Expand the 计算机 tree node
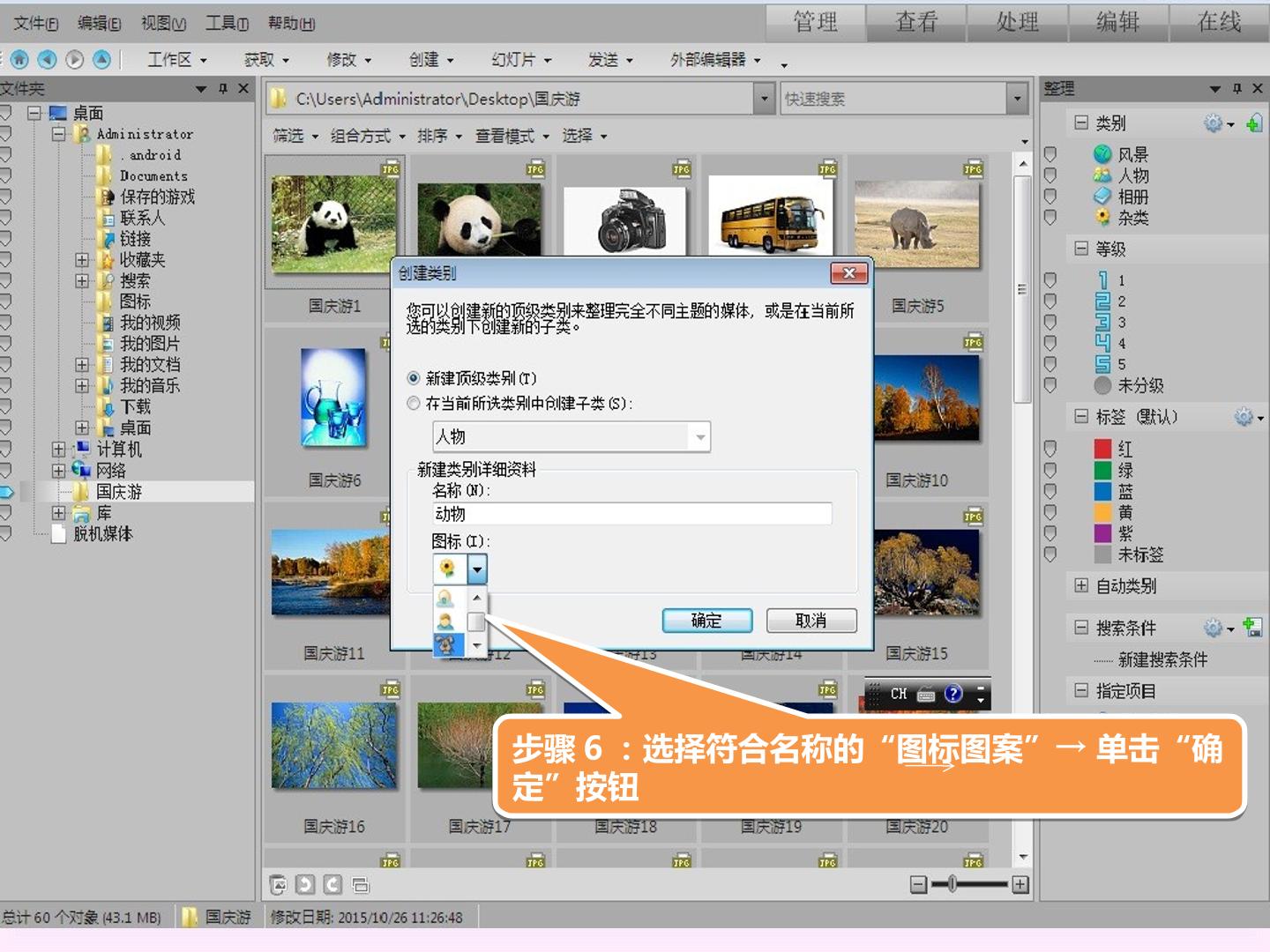 click(58, 449)
